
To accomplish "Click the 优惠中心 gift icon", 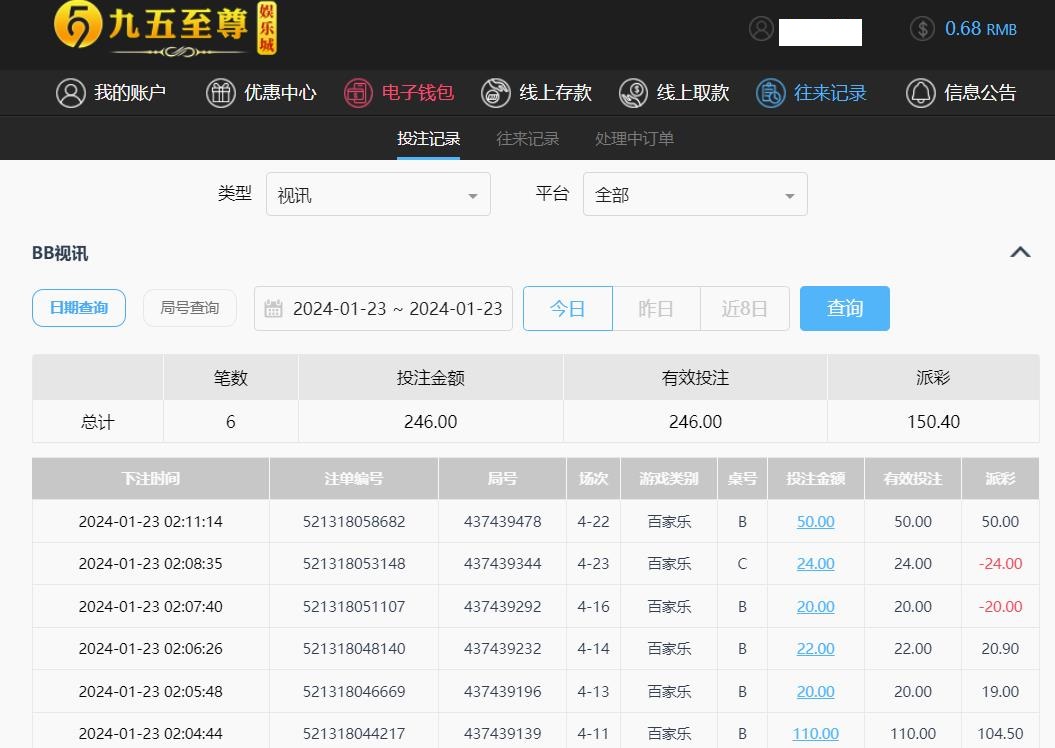I will click(221, 93).
